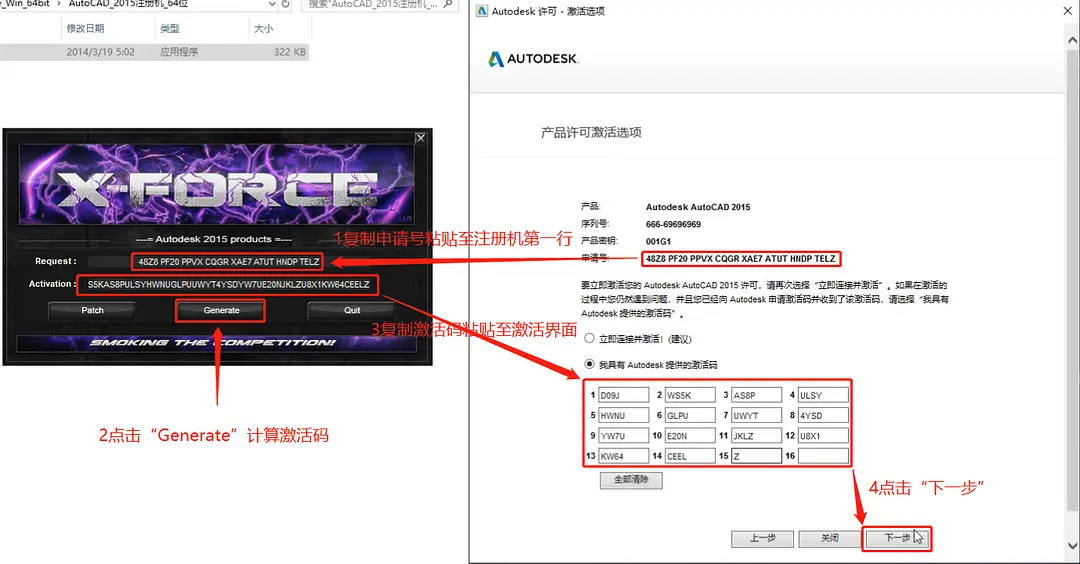Click 下一步 to proceed to next step
Viewport: 1080px width, 564px height.
point(897,539)
